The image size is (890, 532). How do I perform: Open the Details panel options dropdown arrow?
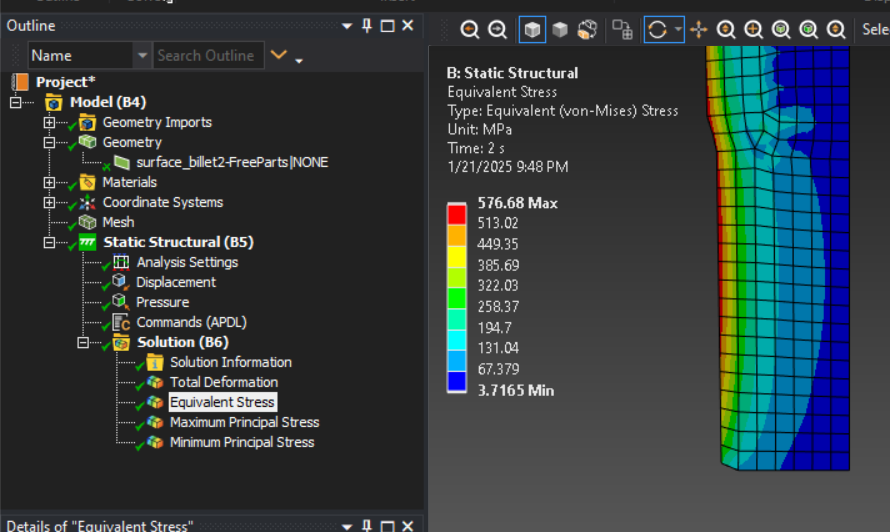[347, 526]
